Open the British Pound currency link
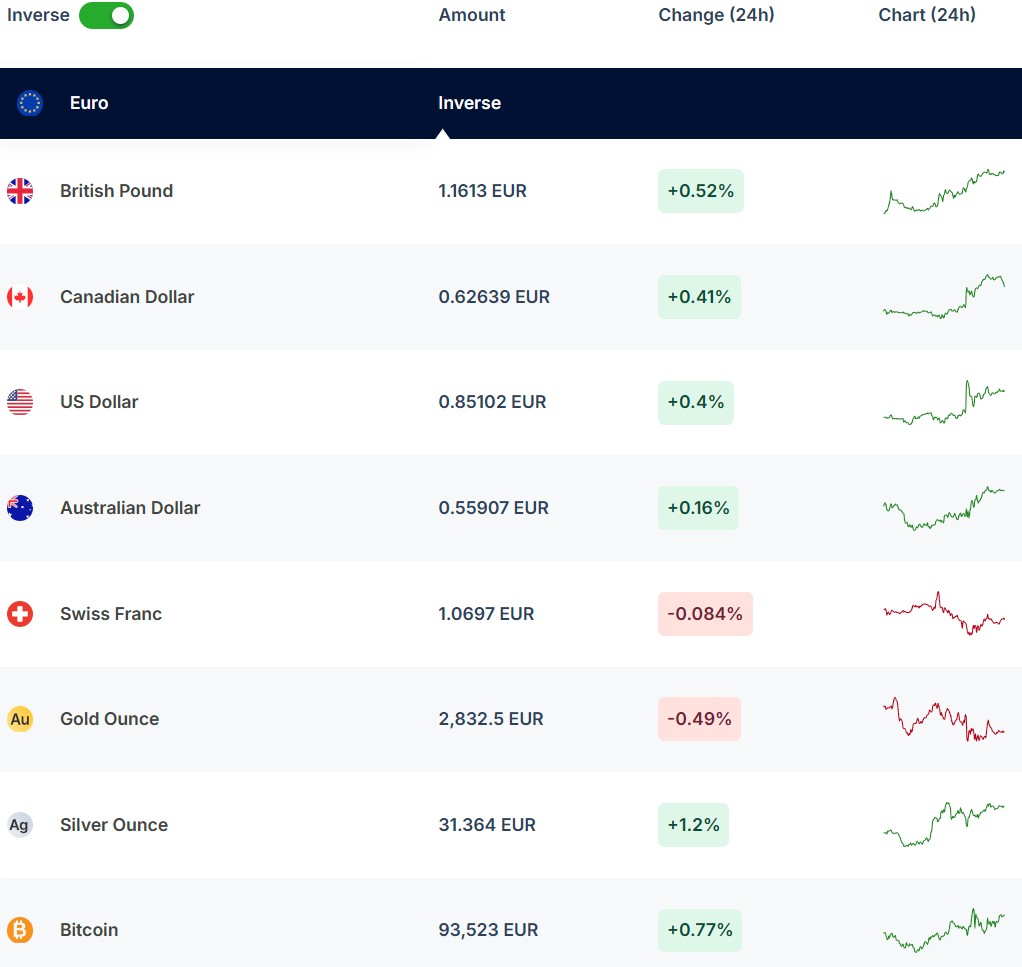The width and height of the screenshot is (1022, 967). click(116, 191)
